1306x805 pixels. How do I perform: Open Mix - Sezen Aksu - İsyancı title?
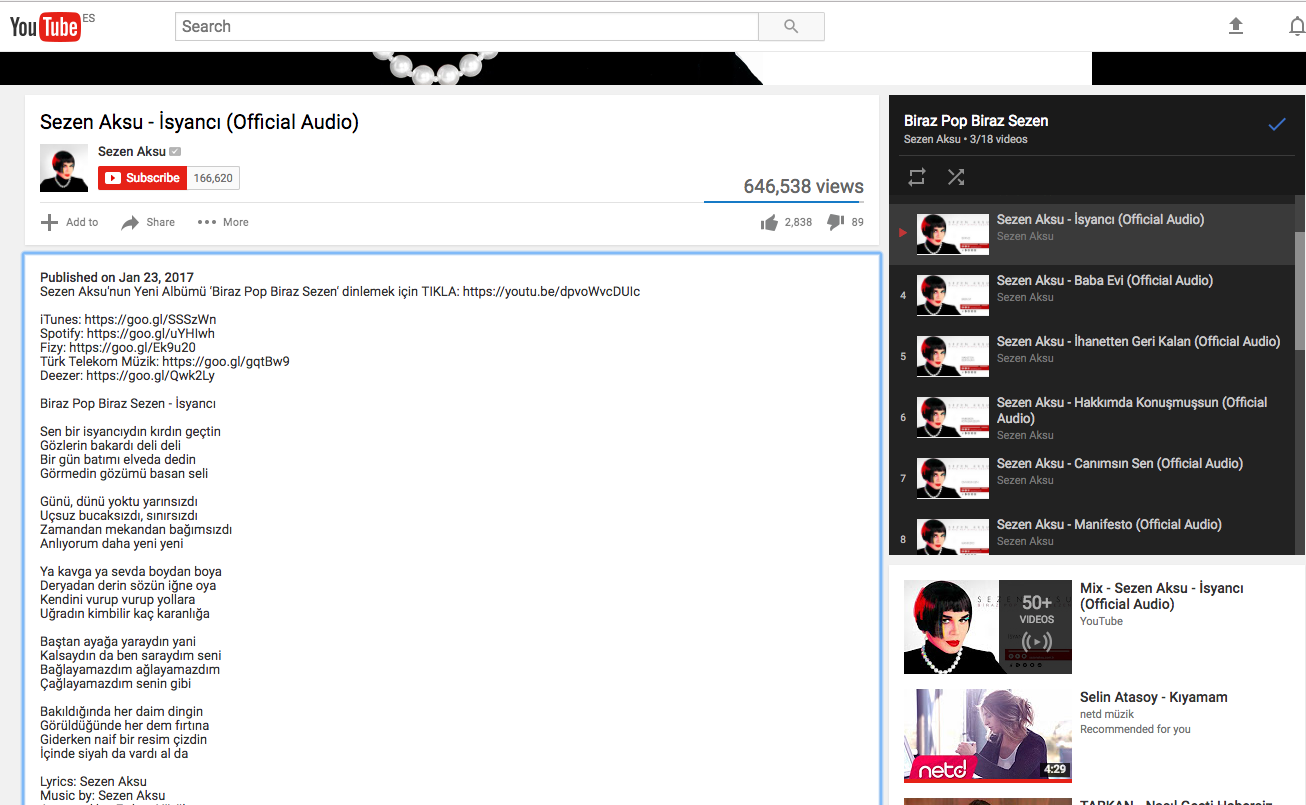coord(1162,596)
